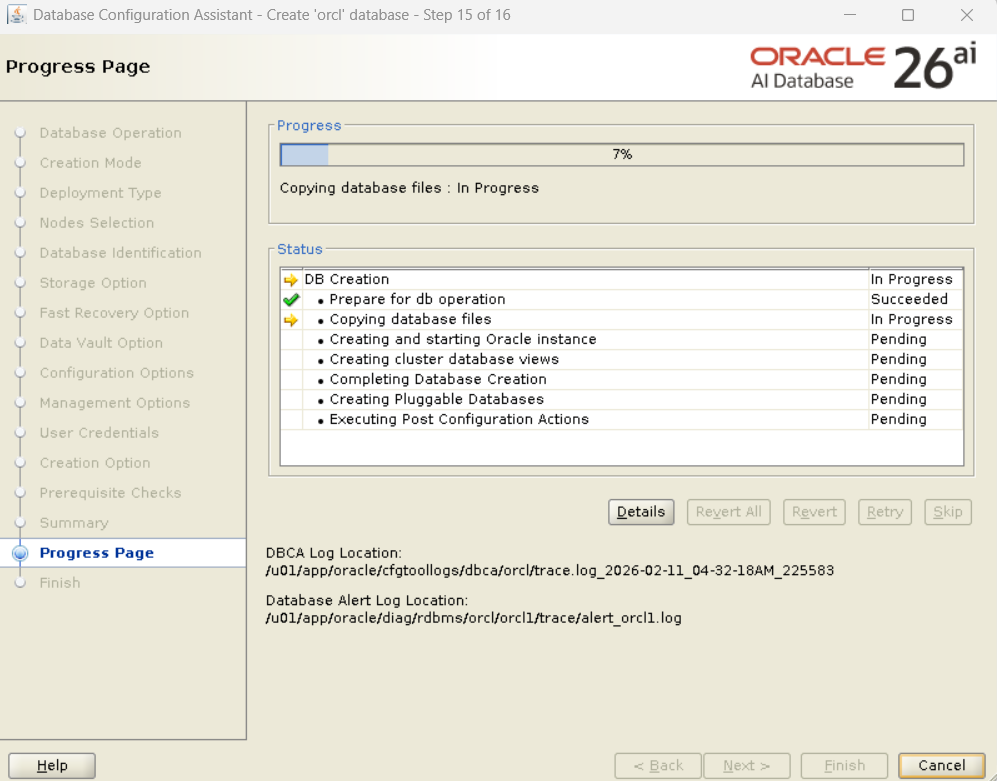Click the DBCA log location path
Screen dimensions: 997x781
[x=549, y=571]
